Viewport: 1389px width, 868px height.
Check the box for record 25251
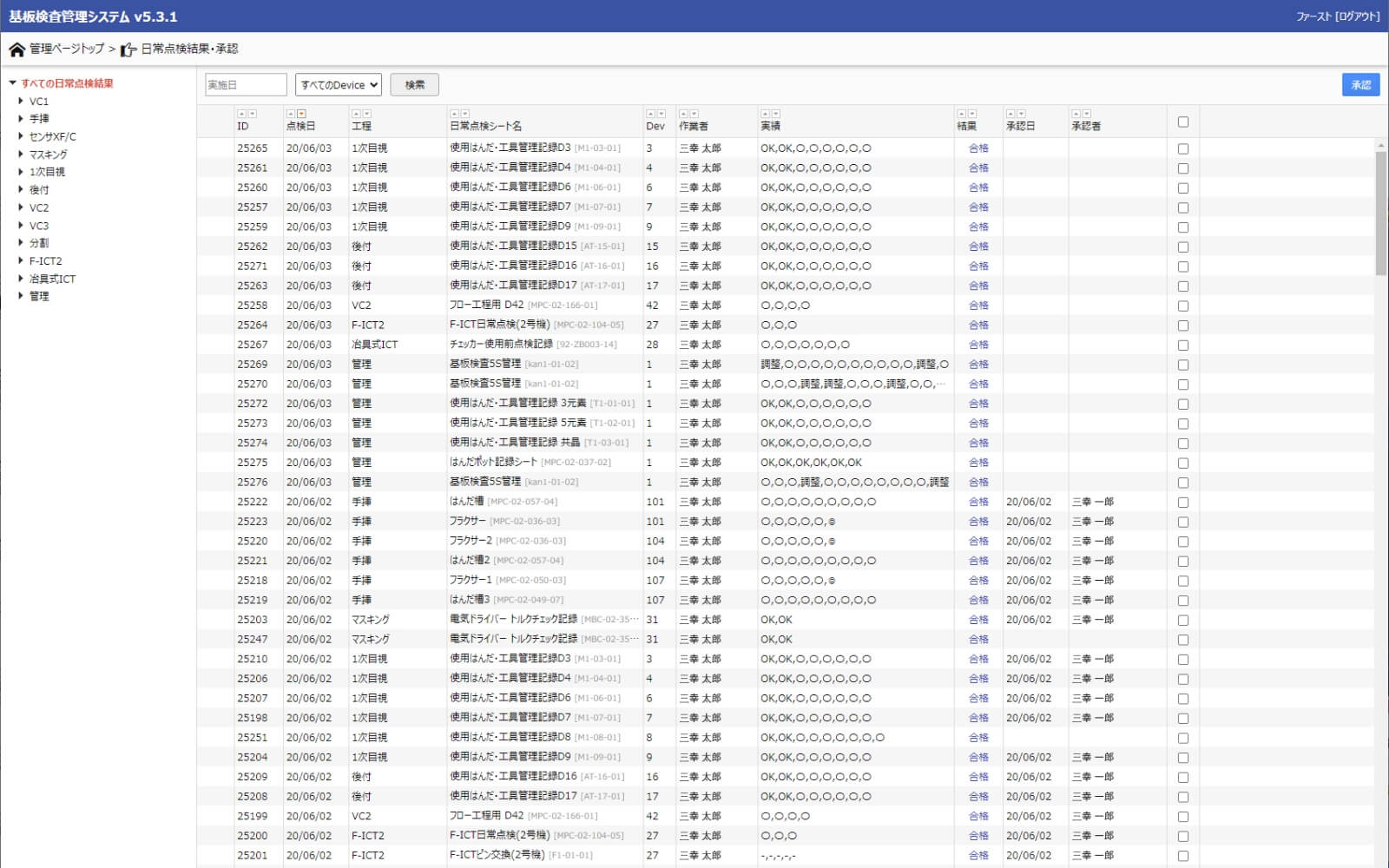tap(1182, 738)
